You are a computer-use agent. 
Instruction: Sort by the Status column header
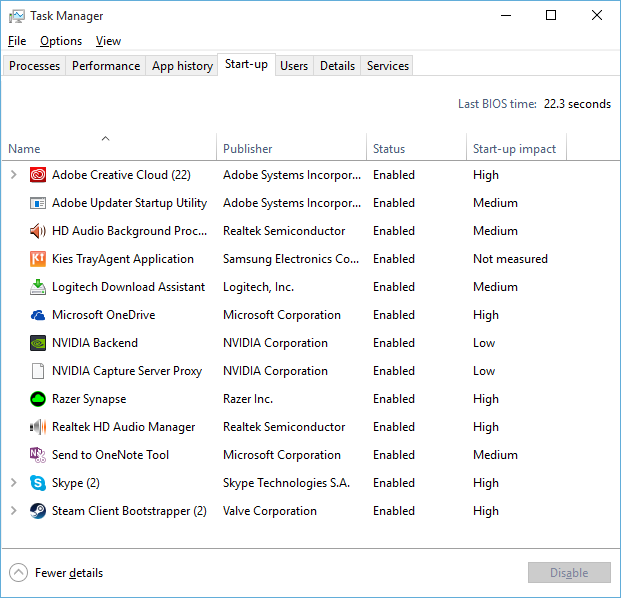pyautogui.click(x=417, y=147)
